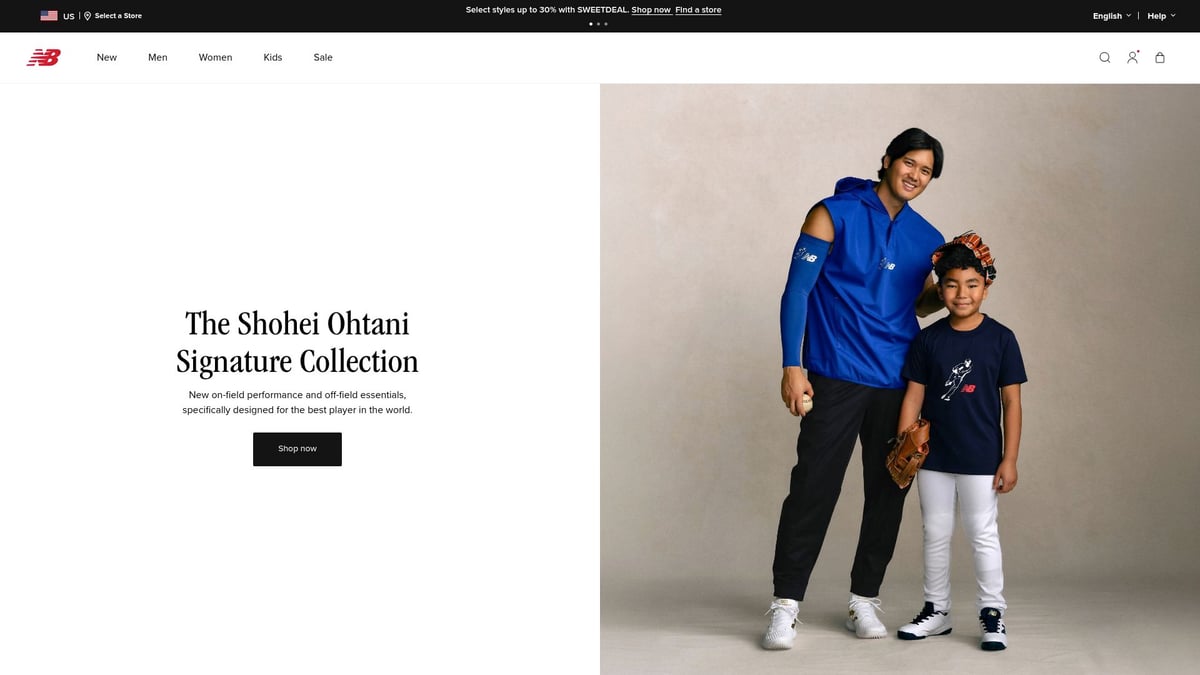Click the Select a Store link

pyautogui.click(x=118, y=16)
